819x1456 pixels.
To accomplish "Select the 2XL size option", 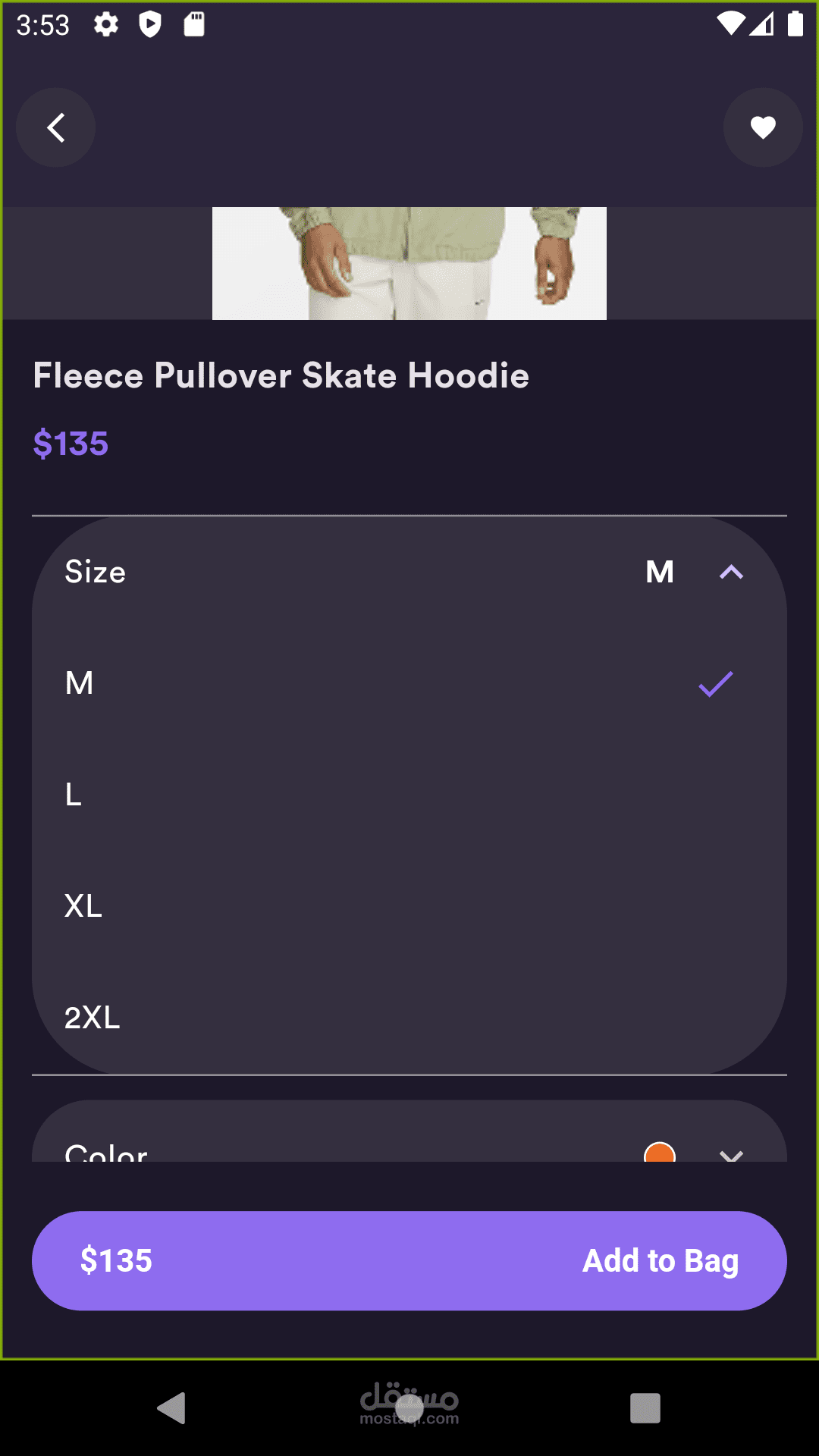I will point(409,1018).
